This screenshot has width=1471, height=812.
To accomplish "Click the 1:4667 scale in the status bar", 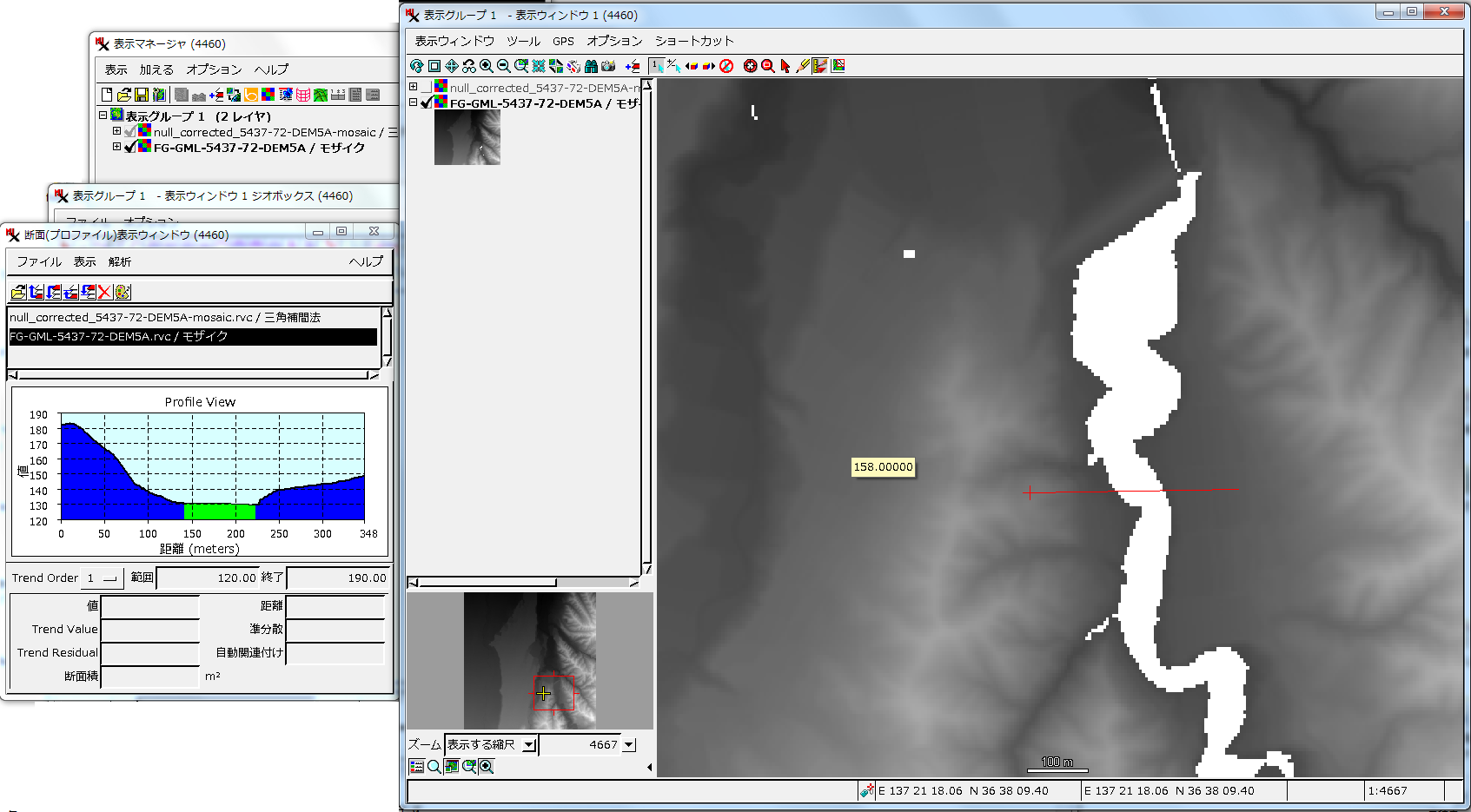I will pos(1388,791).
